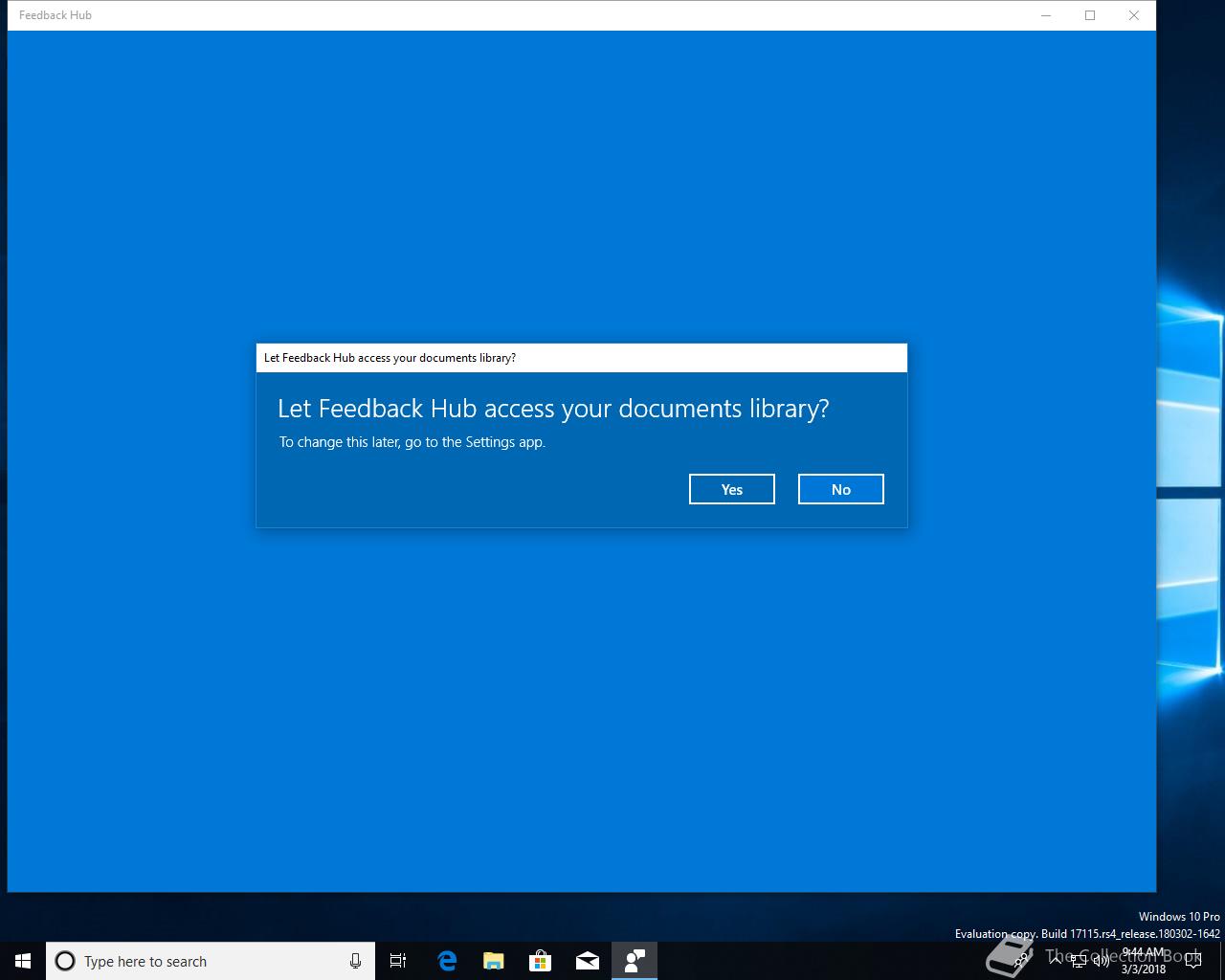The height and width of the screenshot is (980, 1225).
Task: Open the Action Center notifications icon
Action: [1193, 961]
